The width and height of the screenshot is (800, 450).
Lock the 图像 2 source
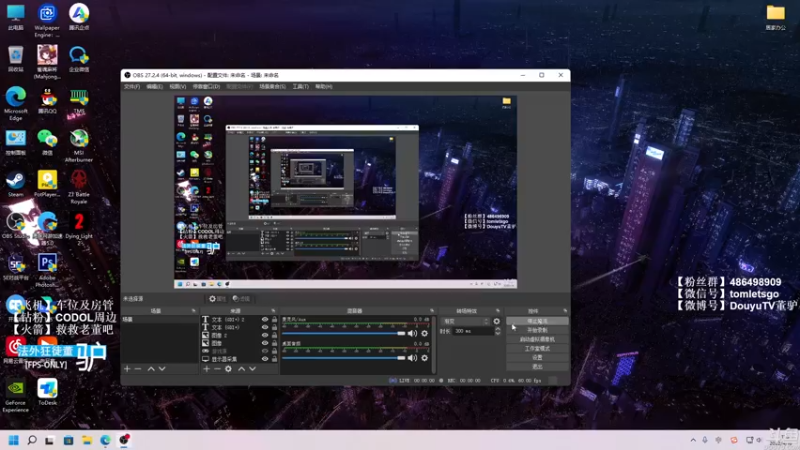(x=274, y=335)
